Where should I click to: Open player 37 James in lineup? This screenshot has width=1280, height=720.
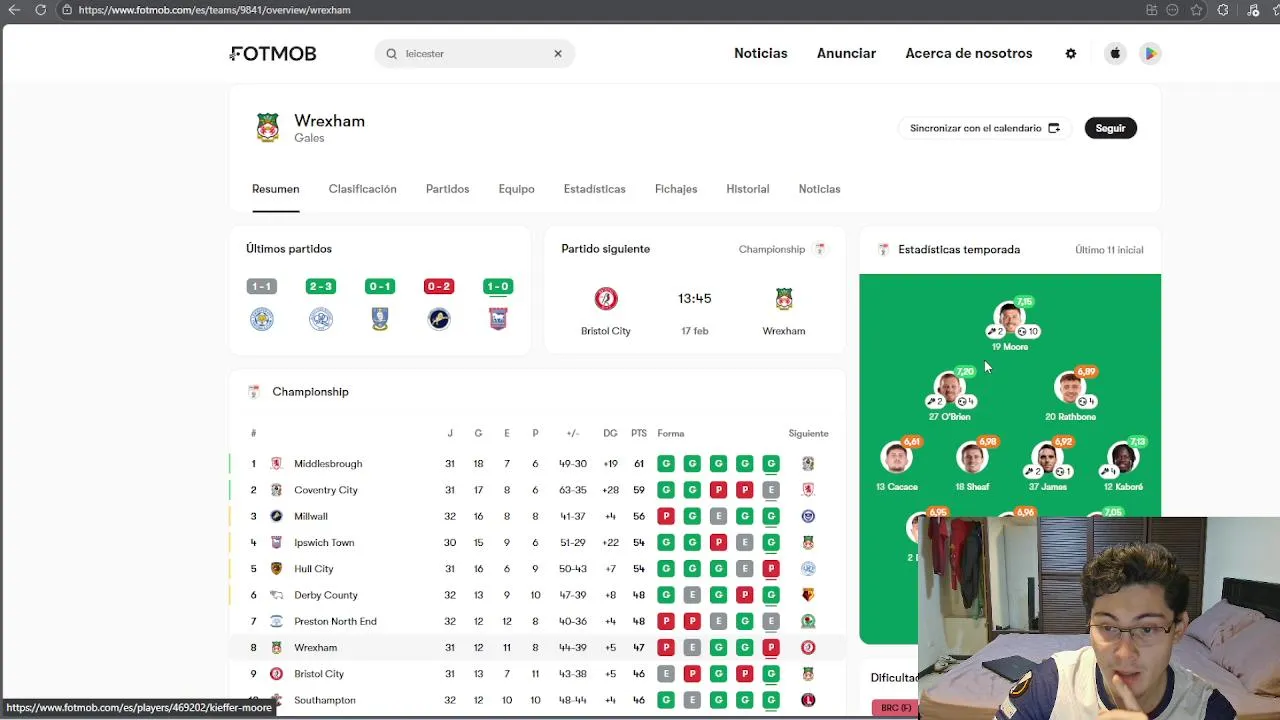[1047, 466]
